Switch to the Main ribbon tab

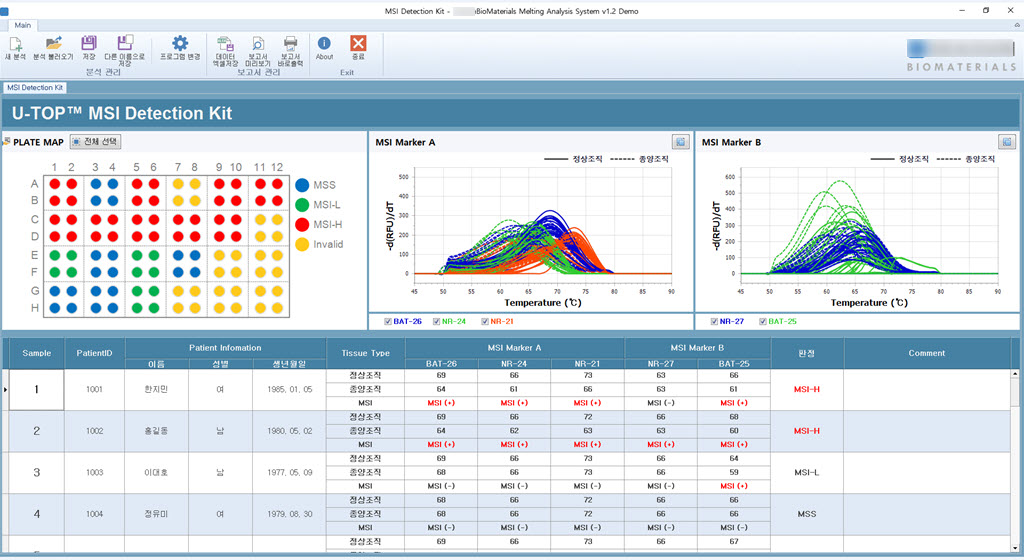(22, 25)
